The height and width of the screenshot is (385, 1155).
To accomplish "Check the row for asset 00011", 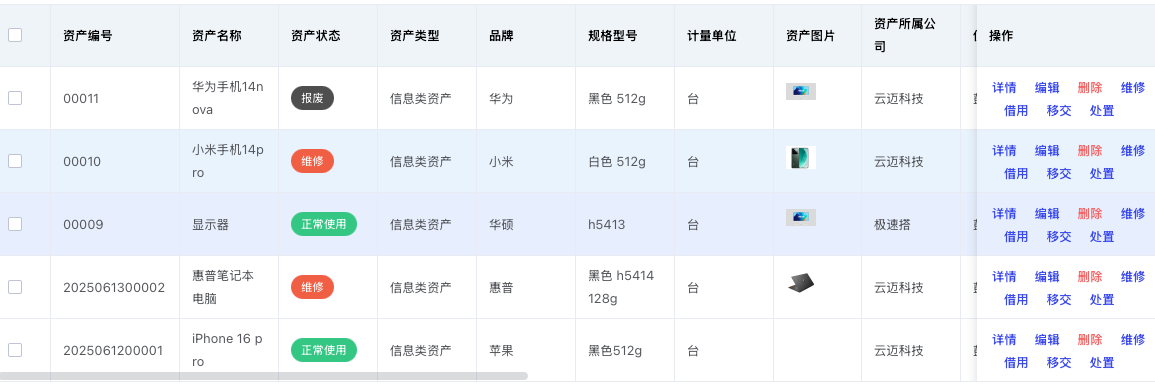I will 15,98.
